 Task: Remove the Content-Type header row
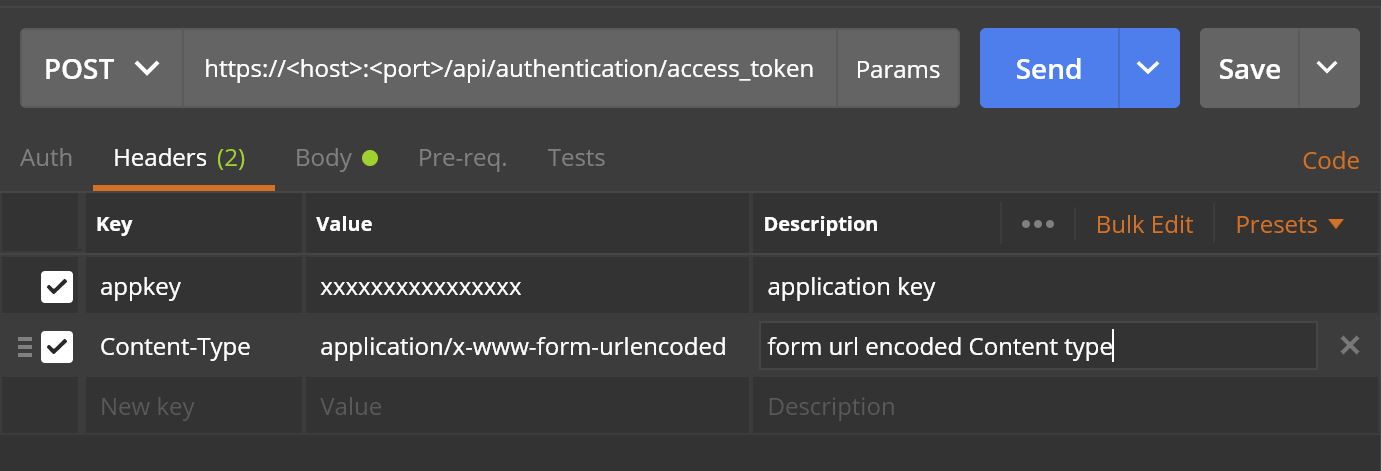pos(1349,346)
